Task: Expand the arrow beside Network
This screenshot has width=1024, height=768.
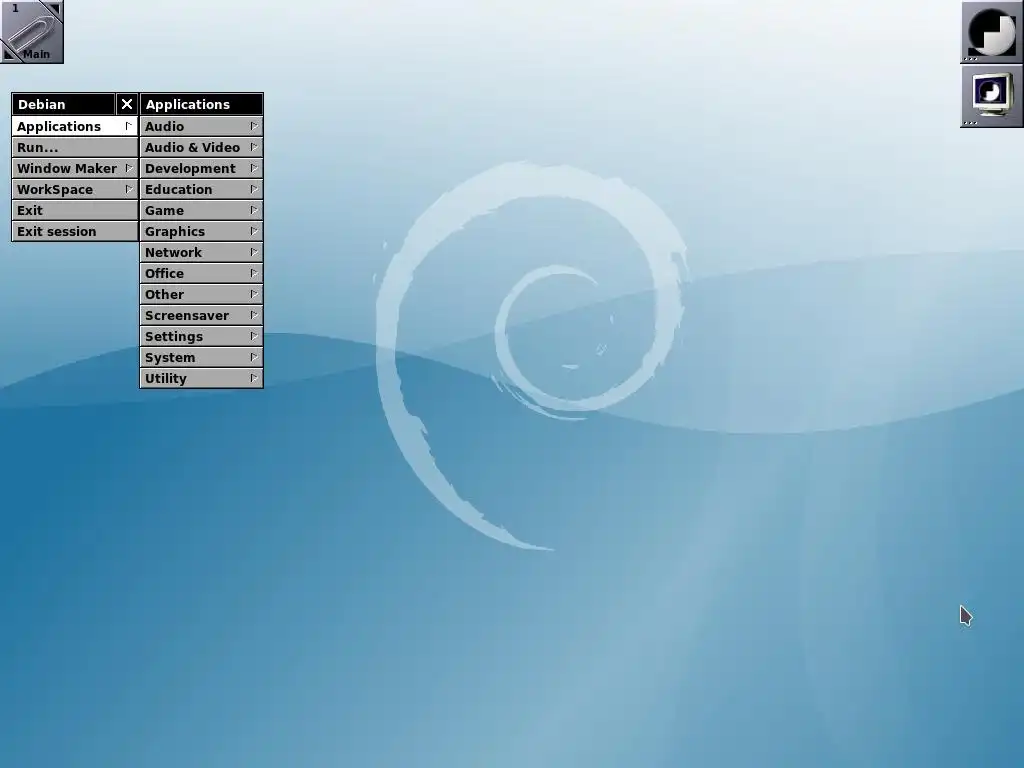Action: pyautogui.click(x=254, y=252)
